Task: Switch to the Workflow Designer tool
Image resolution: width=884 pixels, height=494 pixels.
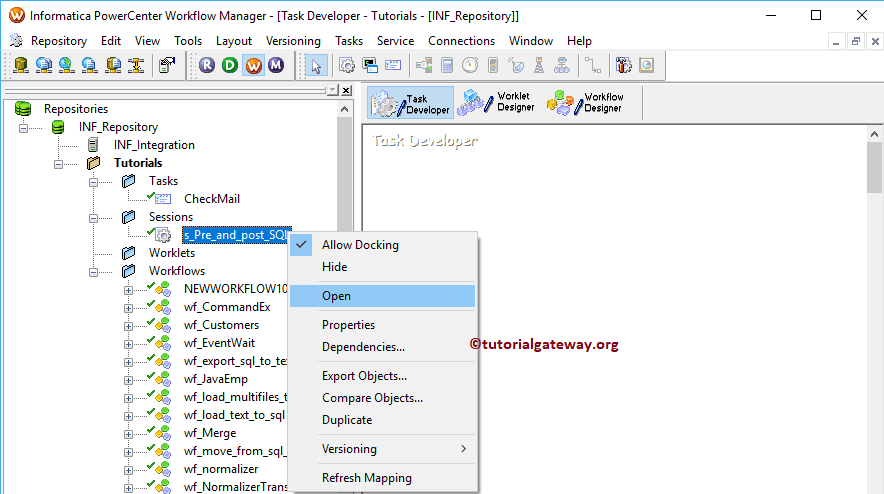Action: coord(585,103)
